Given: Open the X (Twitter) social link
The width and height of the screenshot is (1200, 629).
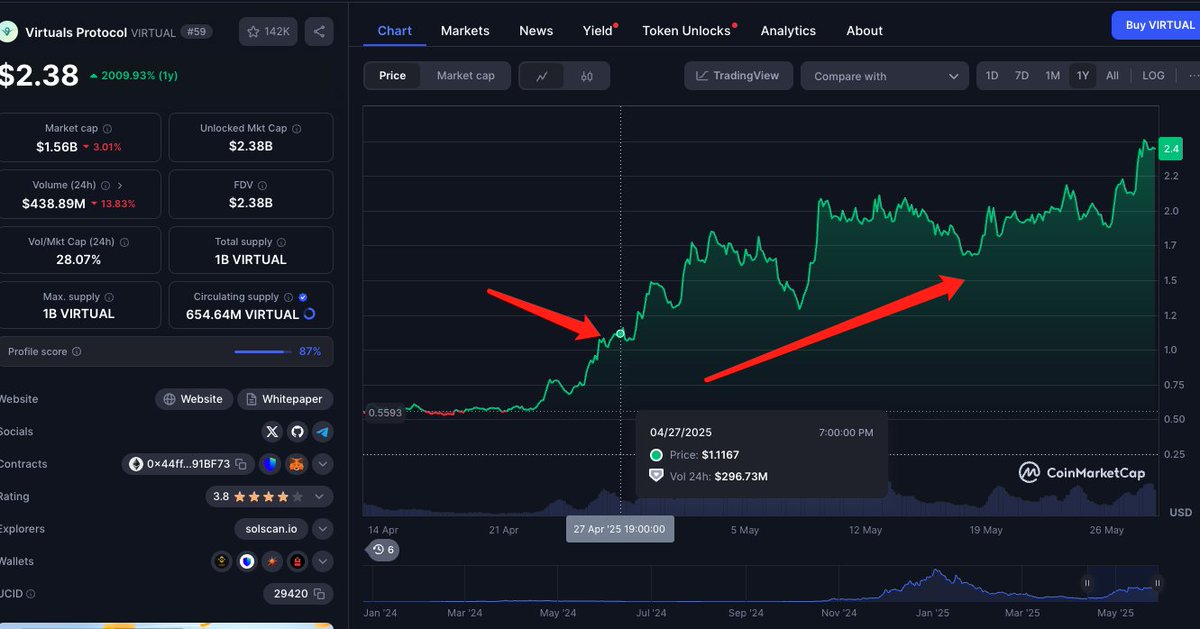Looking at the screenshot, I should tap(272, 432).
